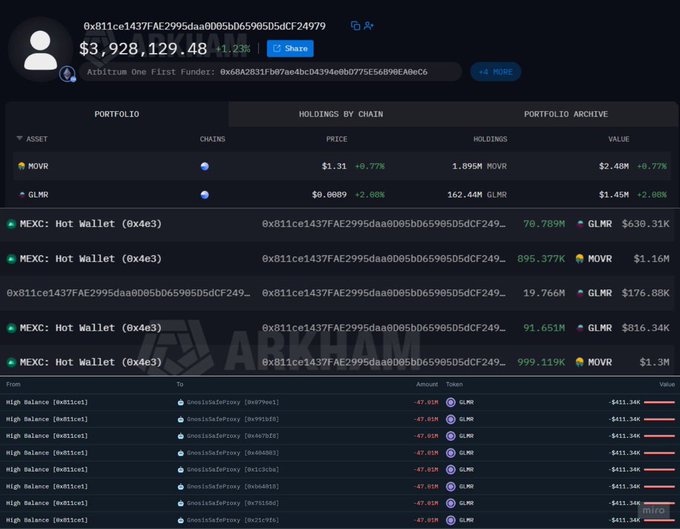
Task: Click the blue Share button
Action: coord(290,49)
